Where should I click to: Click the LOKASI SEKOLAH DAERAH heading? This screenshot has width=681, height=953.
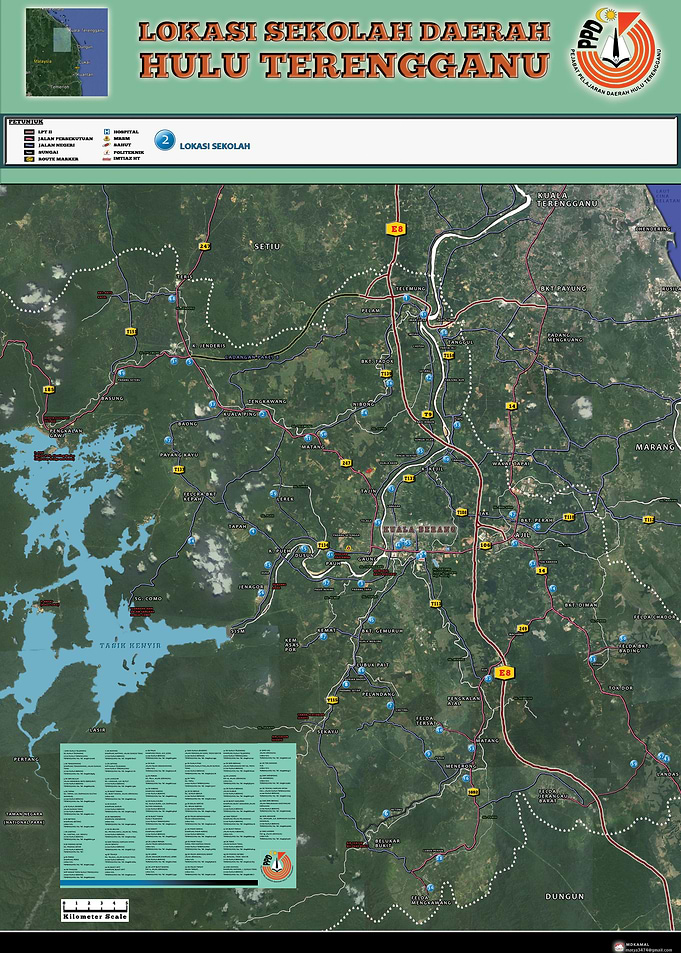pos(345,32)
